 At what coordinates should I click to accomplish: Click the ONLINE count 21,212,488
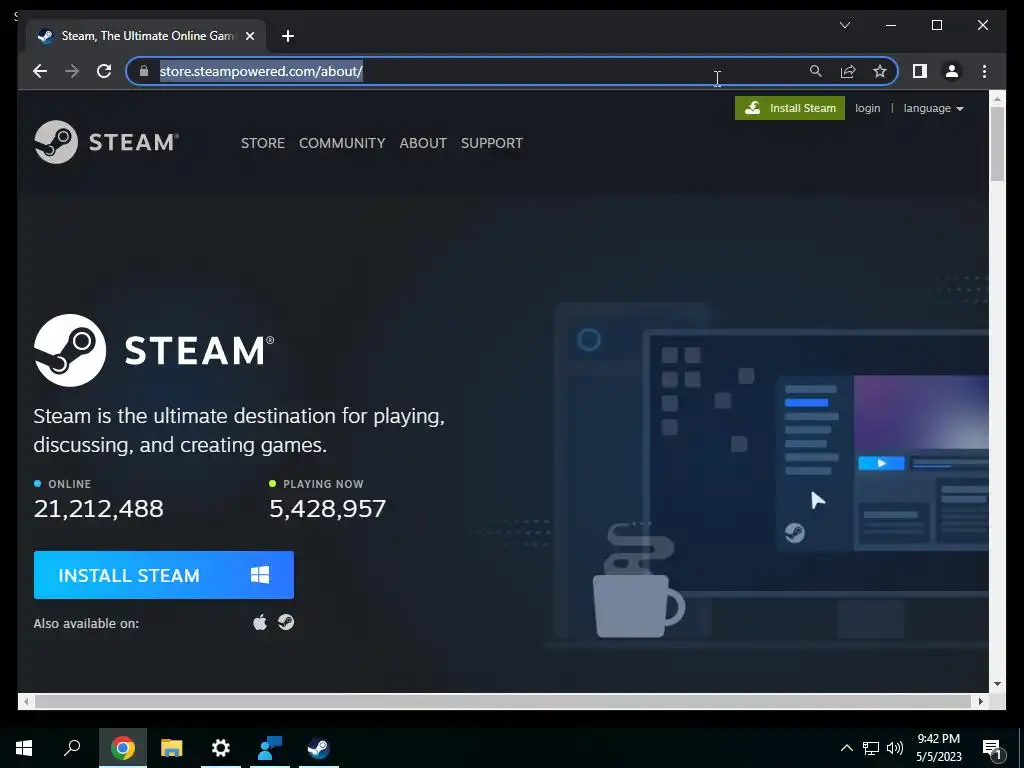[x=99, y=509]
